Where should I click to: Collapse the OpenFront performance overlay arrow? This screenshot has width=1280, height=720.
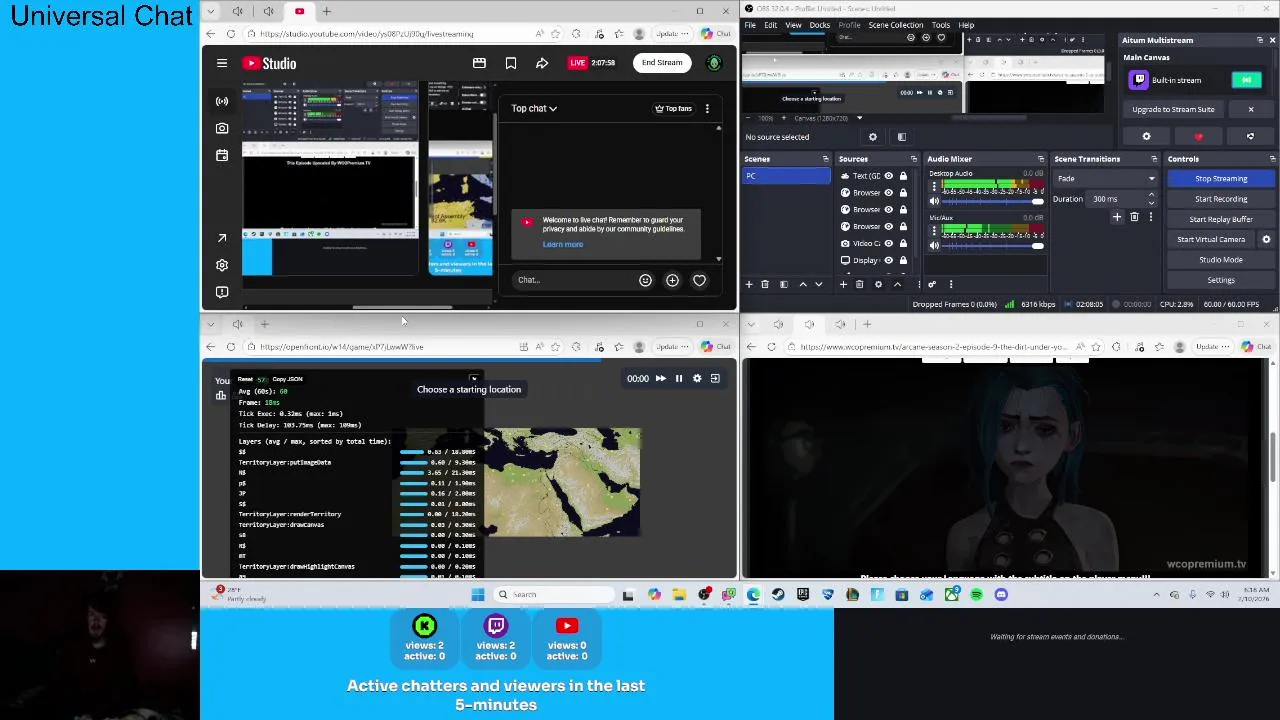(474, 379)
